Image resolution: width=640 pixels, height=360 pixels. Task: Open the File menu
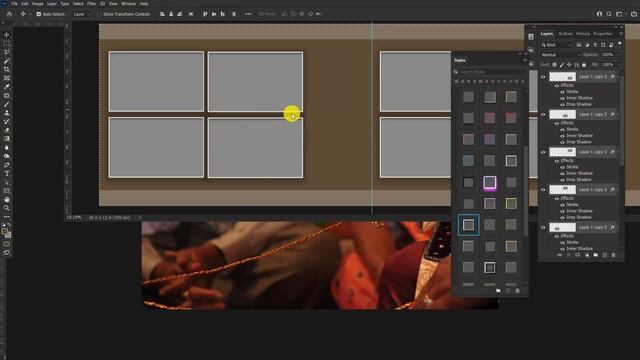pos(14,4)
